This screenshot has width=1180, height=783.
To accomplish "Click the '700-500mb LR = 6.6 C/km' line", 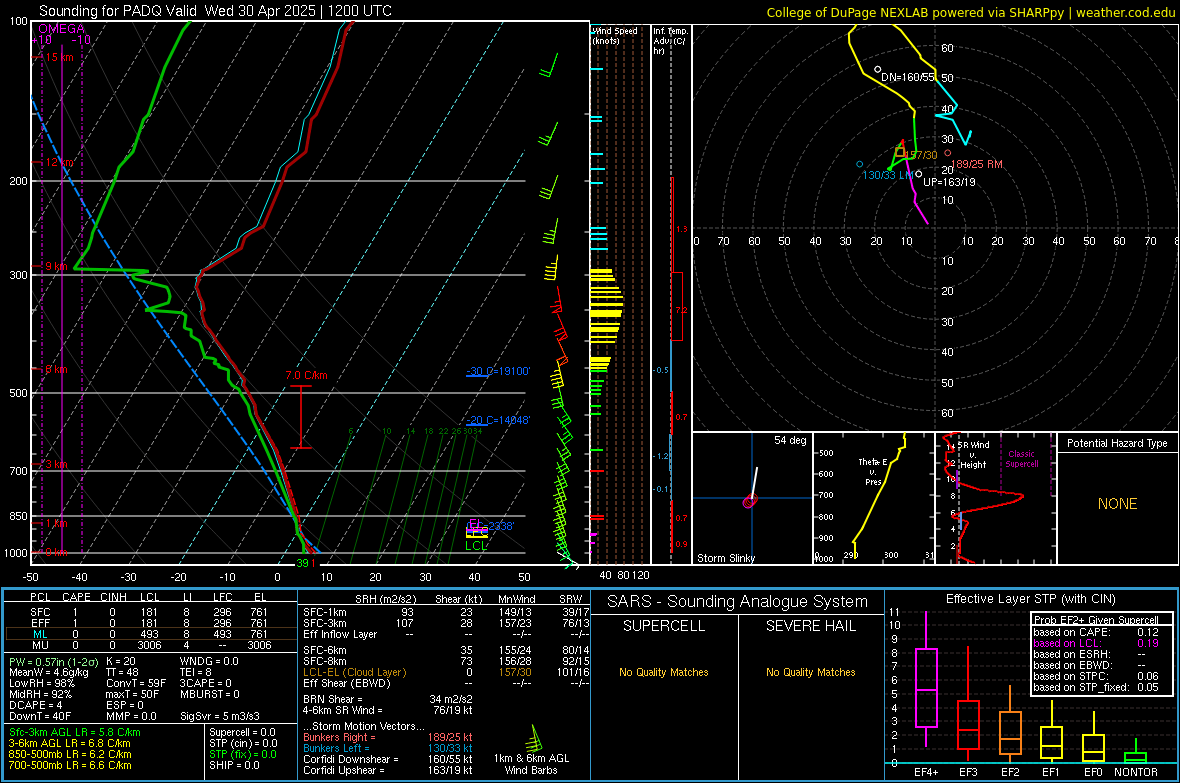I will coord(70,765).
